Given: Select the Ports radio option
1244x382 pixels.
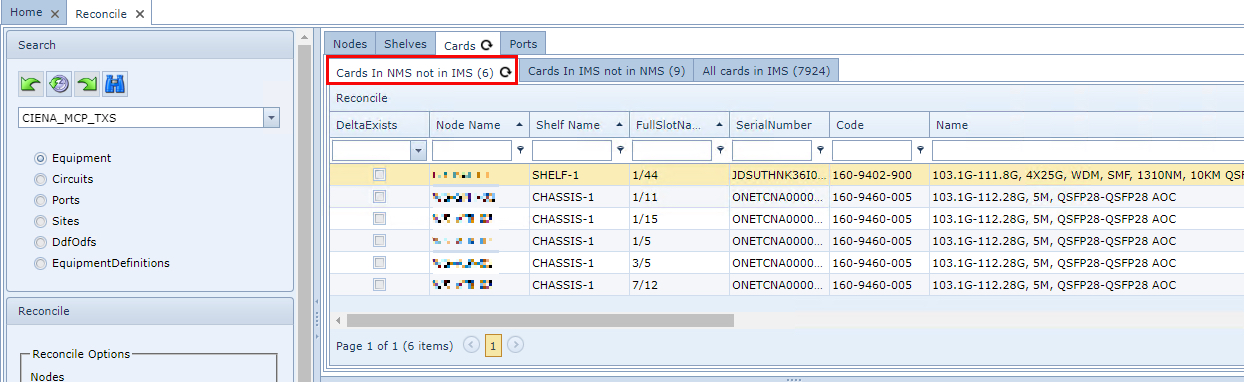Looking at the screenshot, I should pos(40,200).
